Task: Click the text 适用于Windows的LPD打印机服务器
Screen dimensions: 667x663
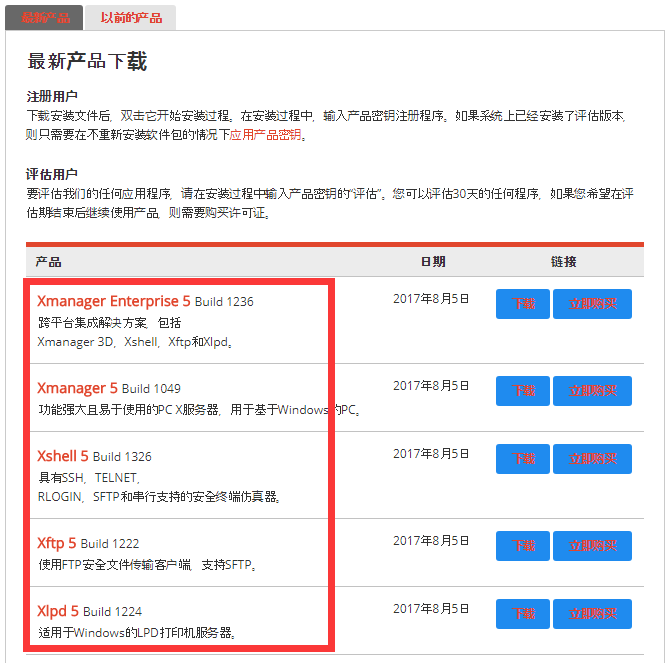Action: pyautogui.click(x=135, y=632)
